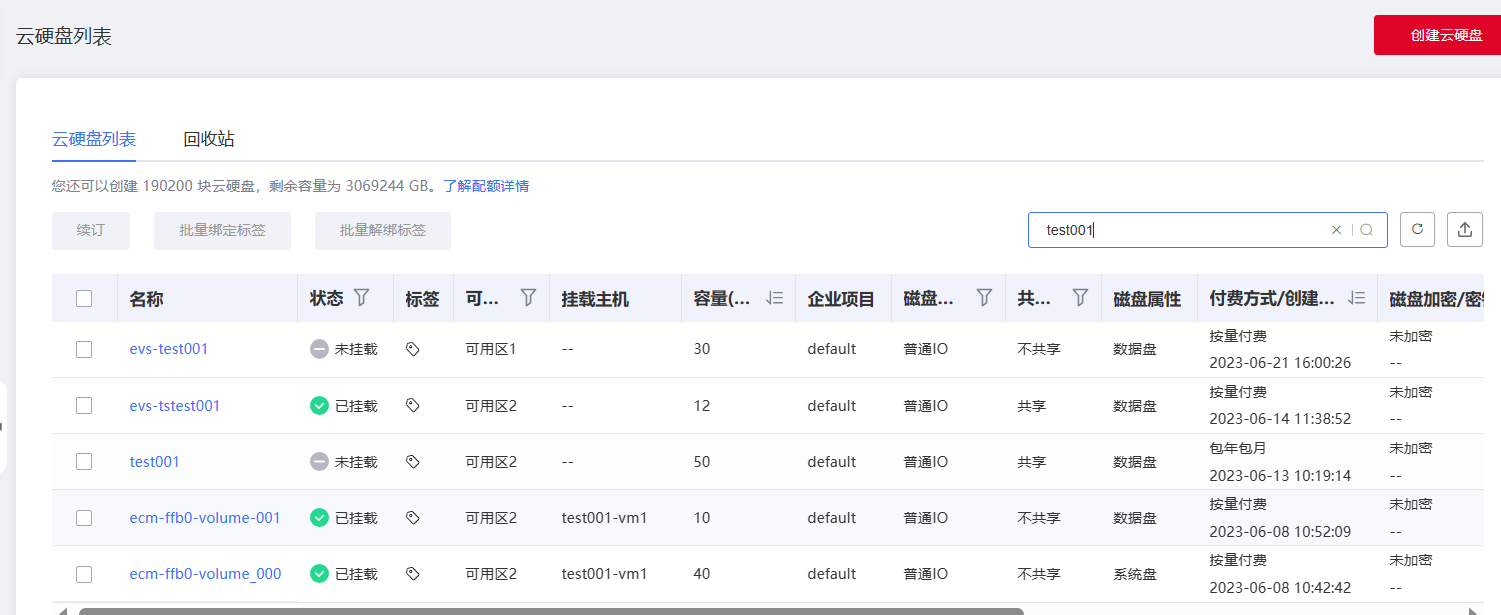
Task: Click the magnifier search icon
Action: (1367, 230)
